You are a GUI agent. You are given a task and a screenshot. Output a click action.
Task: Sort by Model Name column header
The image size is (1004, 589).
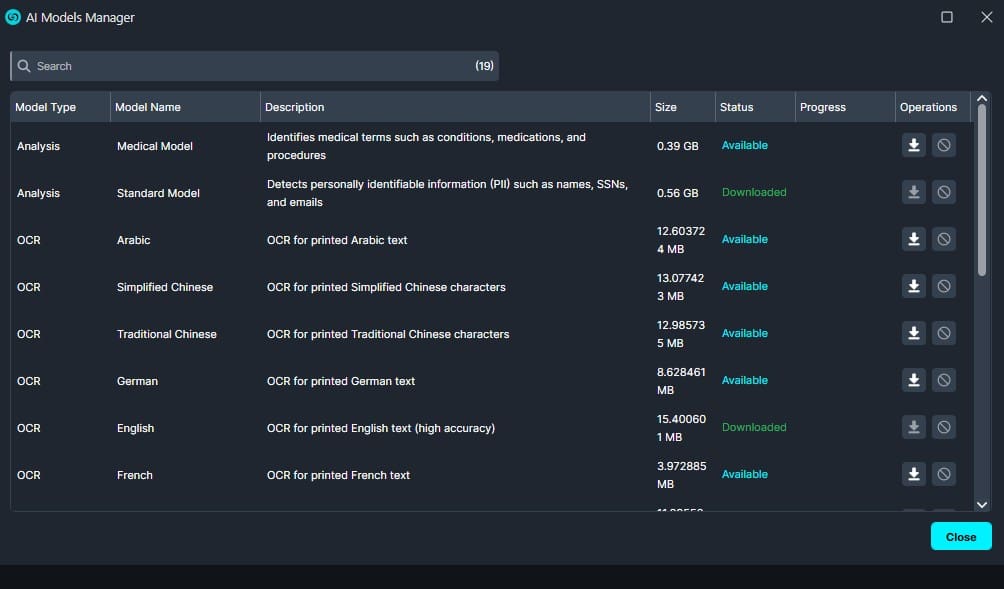click(x=148, y=107)
